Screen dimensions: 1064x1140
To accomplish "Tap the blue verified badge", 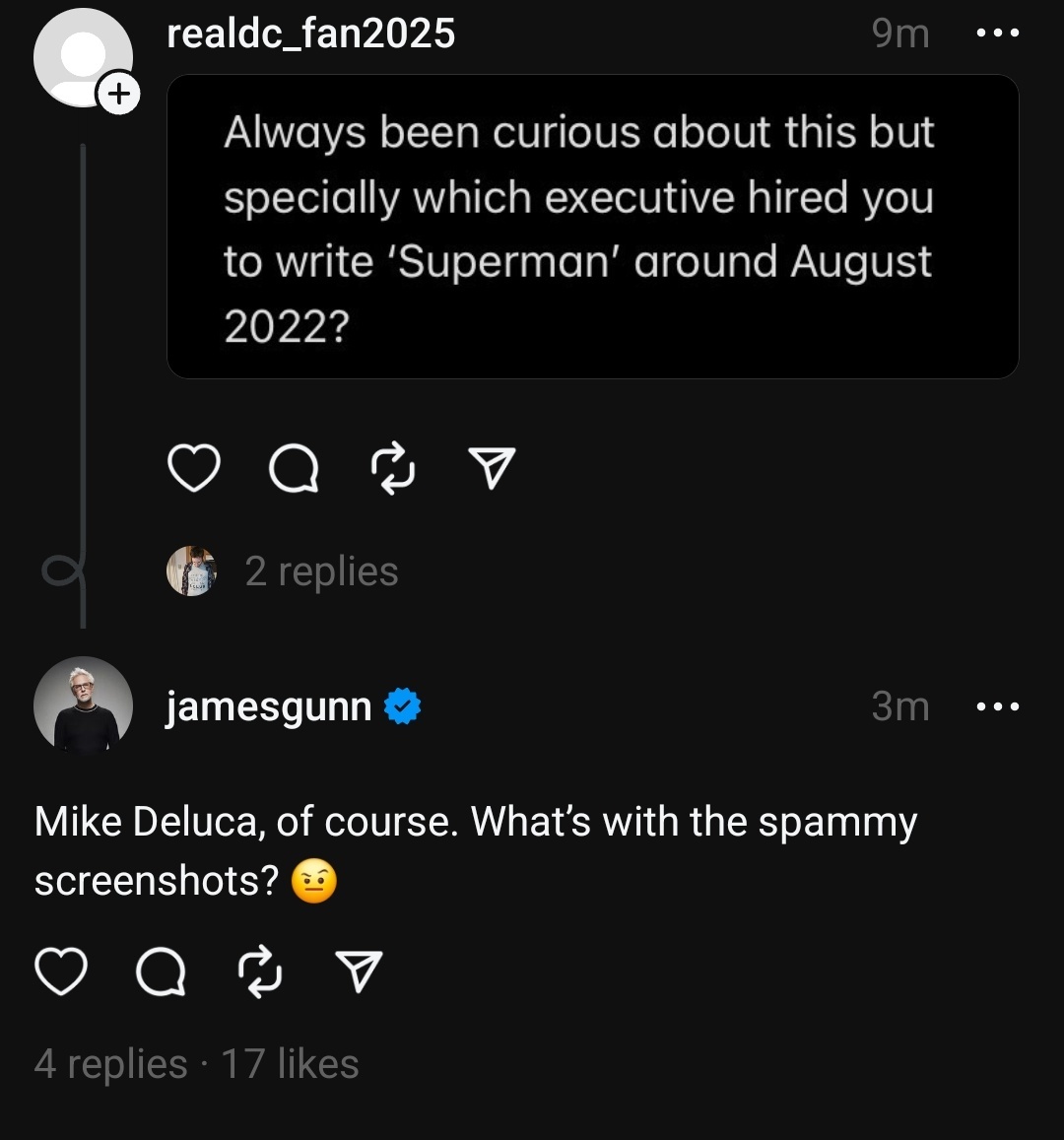I will [x=402, y=706].
